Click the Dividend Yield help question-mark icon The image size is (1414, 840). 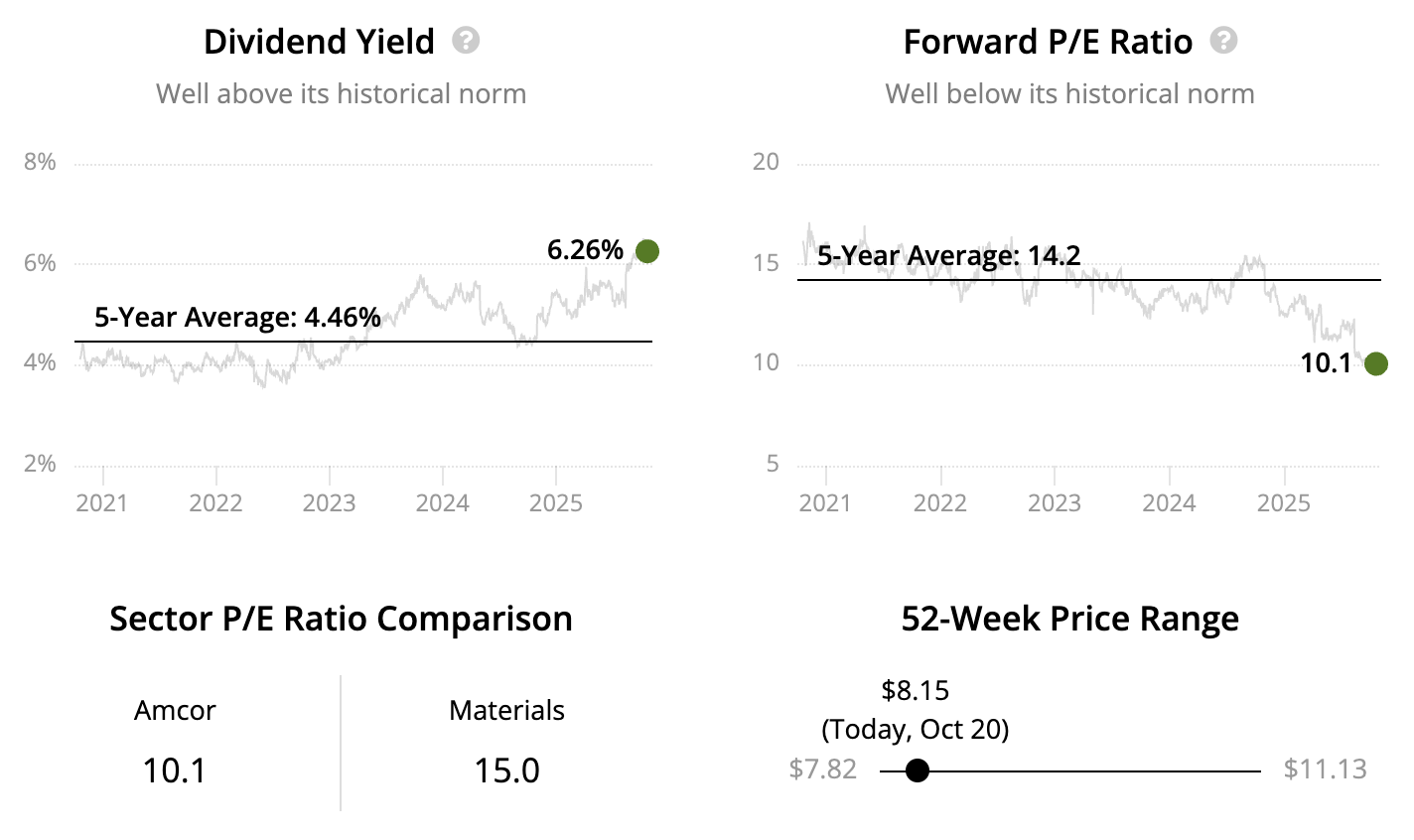[466, 41]
